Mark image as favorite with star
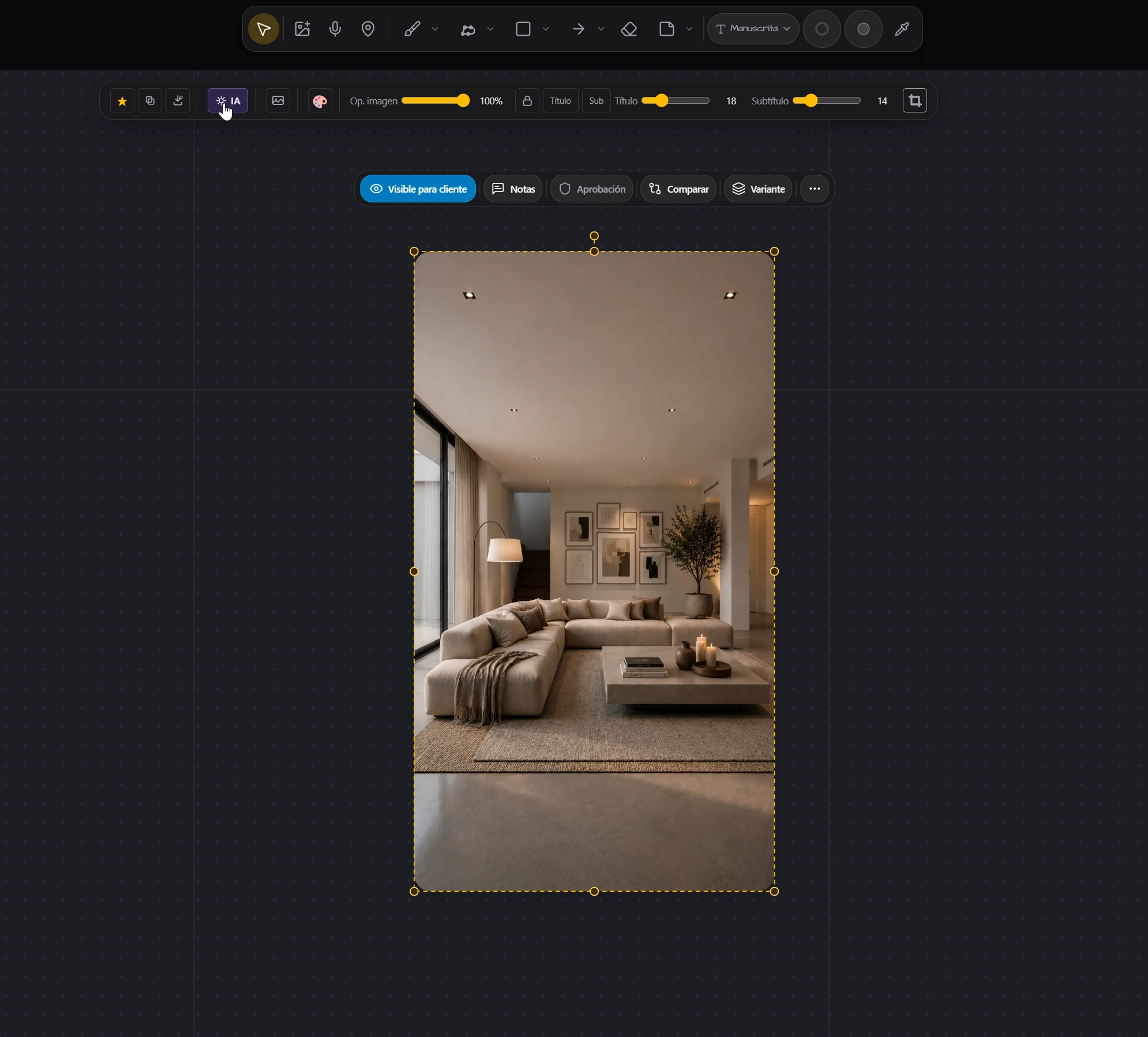The width and height of the screenshot is (1148, 1037). pyautogui.click(x=122, y=101)
